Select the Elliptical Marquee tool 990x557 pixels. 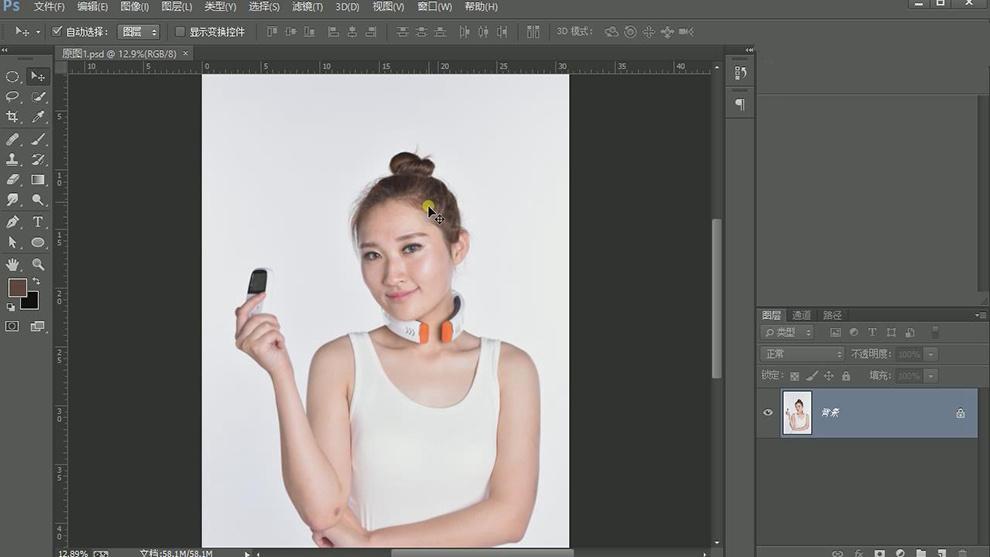(x=12, y=76)
